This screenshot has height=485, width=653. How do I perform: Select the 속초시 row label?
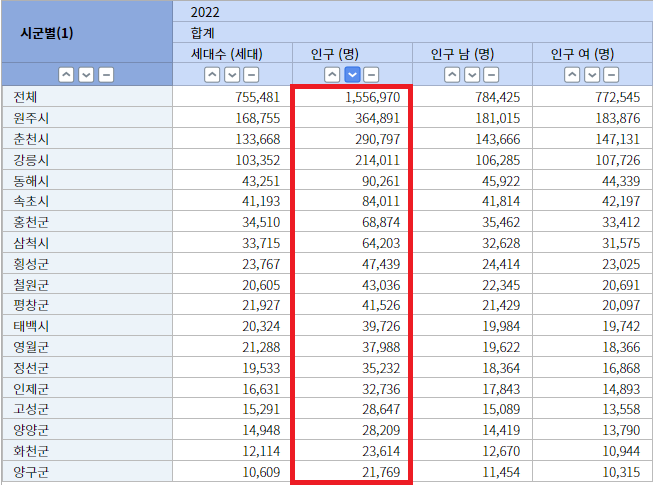click(87, 201)
